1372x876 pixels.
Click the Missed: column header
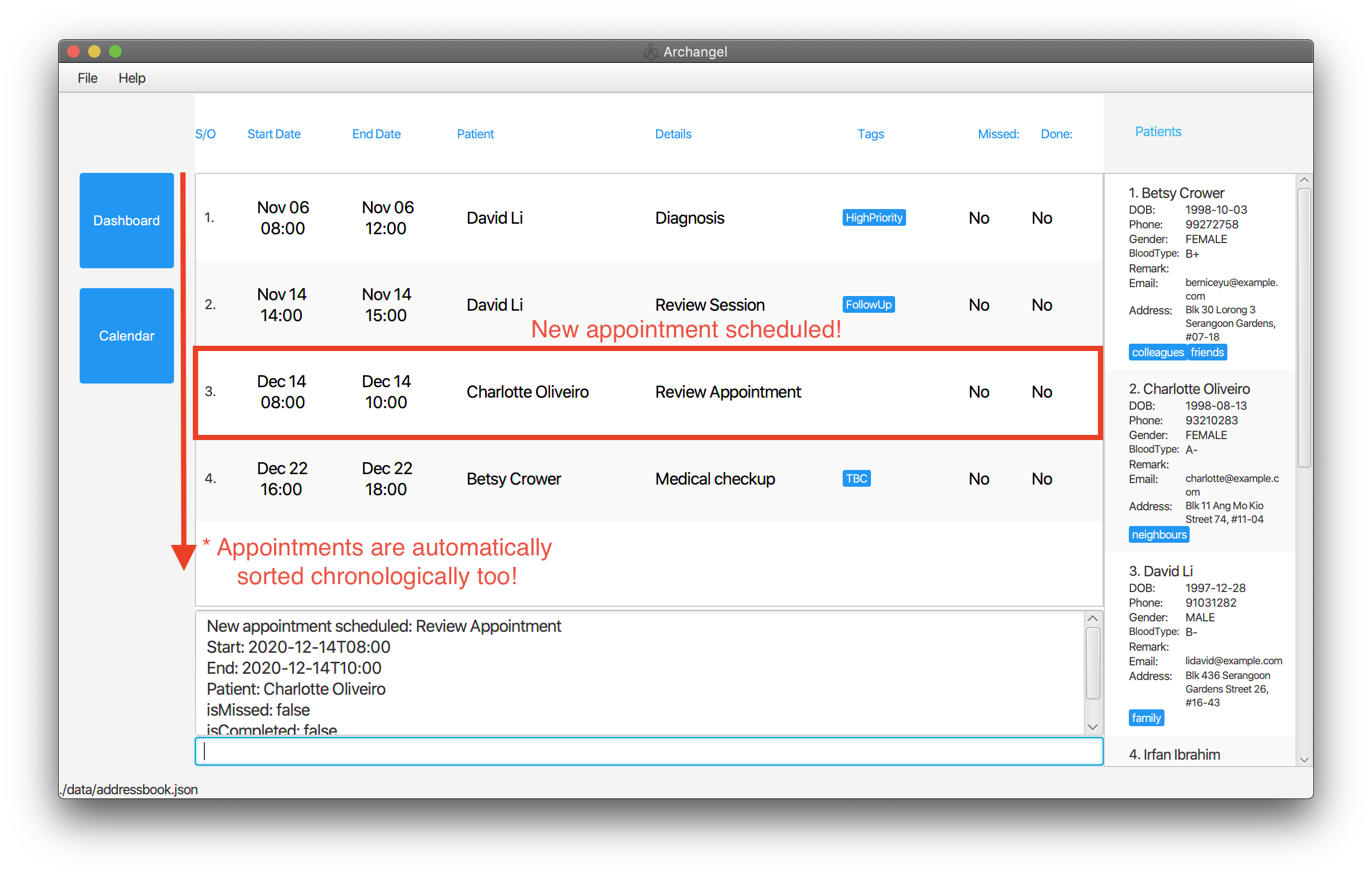click(x=998, y=134)
